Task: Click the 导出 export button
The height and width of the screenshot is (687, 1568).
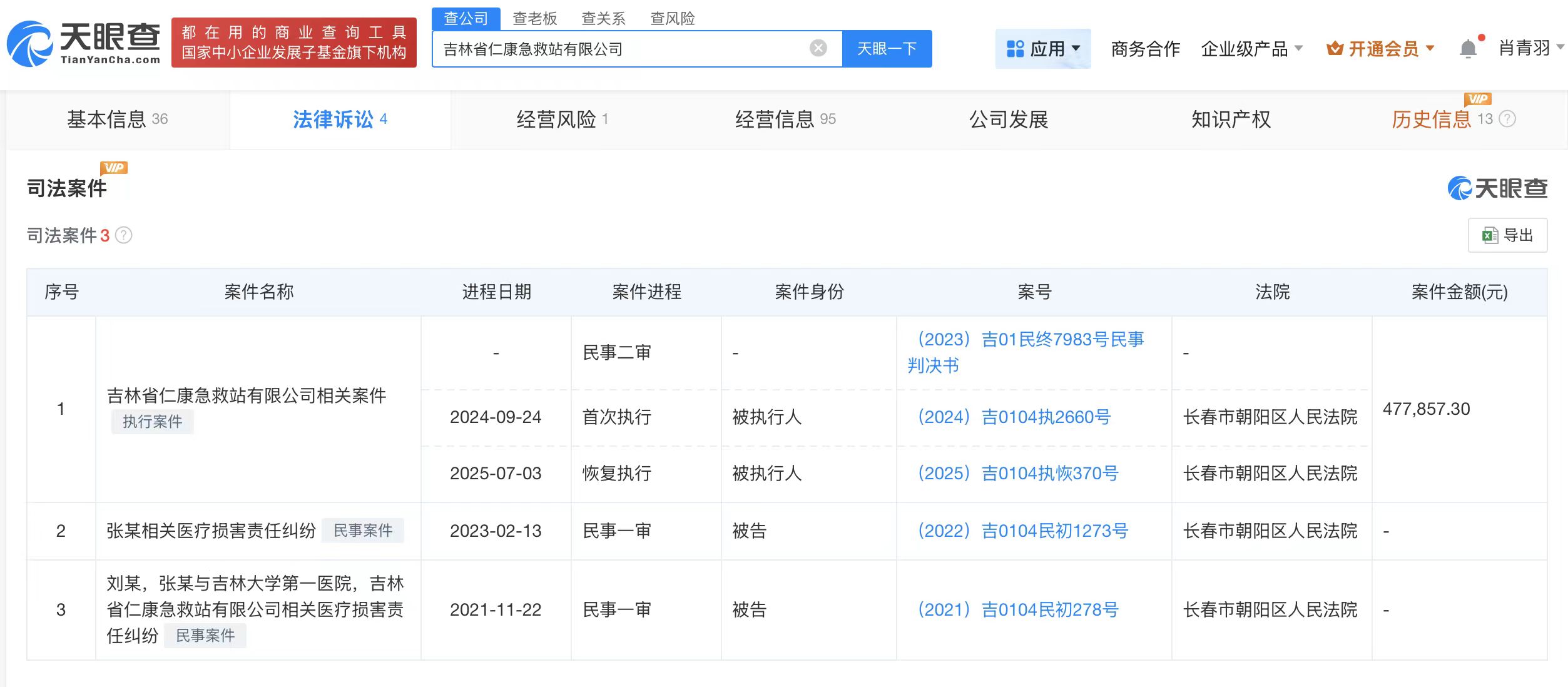Action: click(1507, 235)
